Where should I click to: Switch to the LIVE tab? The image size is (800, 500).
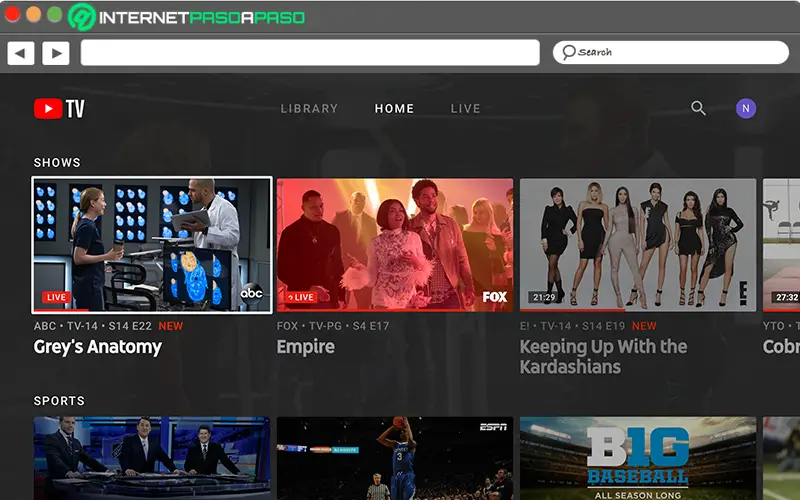(465, 109)
